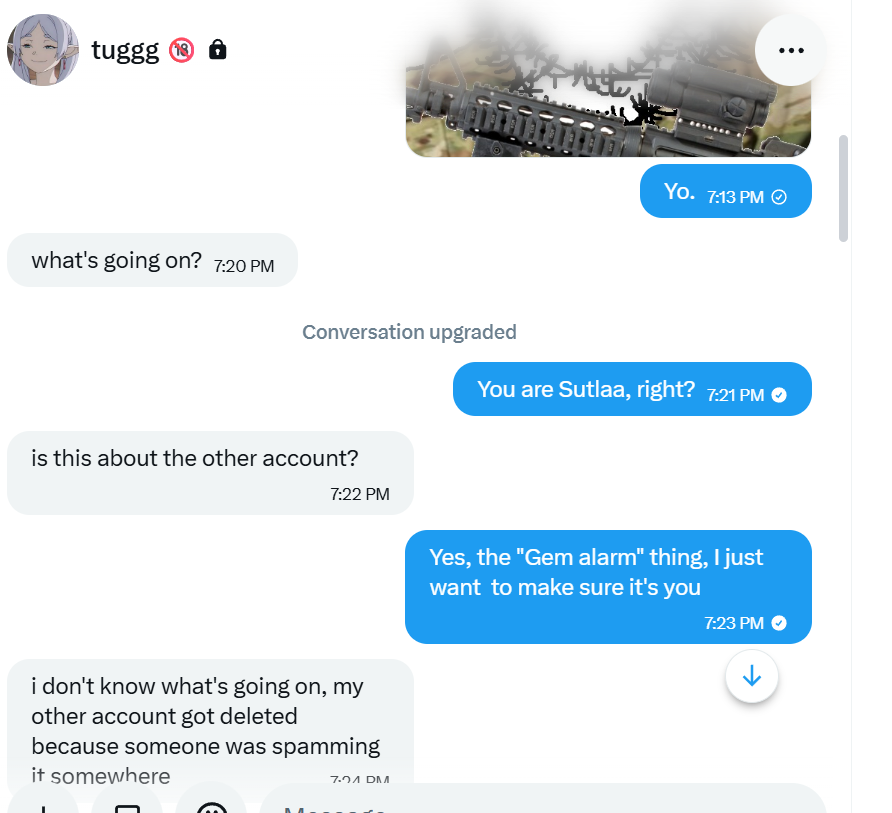Click the lock icon beside the username
The image size is (892, 813).
pyautogui.click(x=217, y=50)
